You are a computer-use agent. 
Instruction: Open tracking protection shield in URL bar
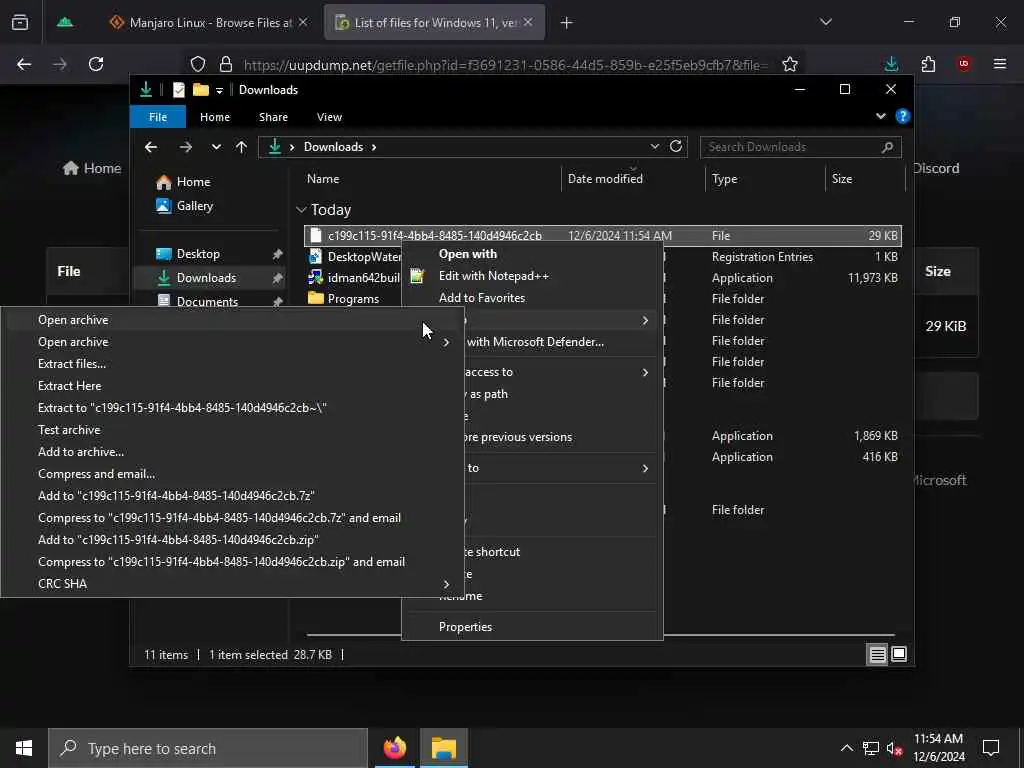pyautogui.click(x=198, y=64)
